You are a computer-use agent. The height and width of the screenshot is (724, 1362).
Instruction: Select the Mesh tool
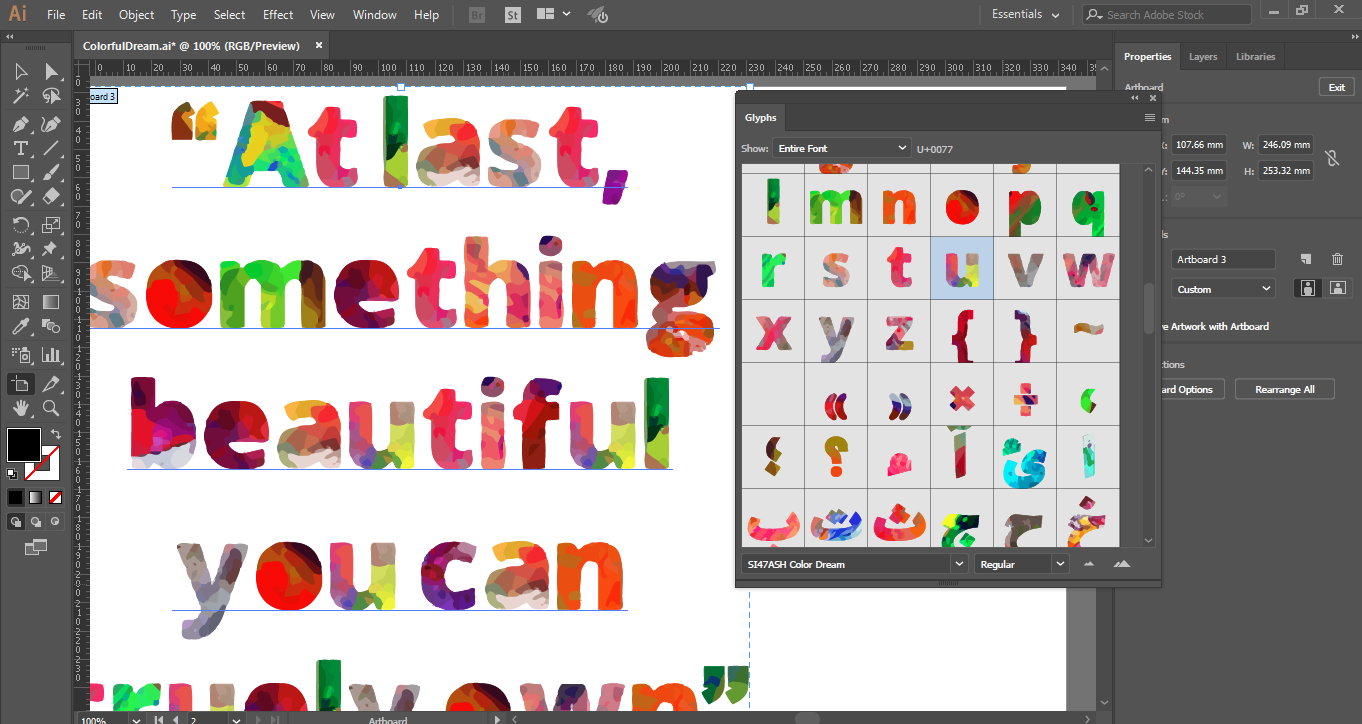point(21,302)
